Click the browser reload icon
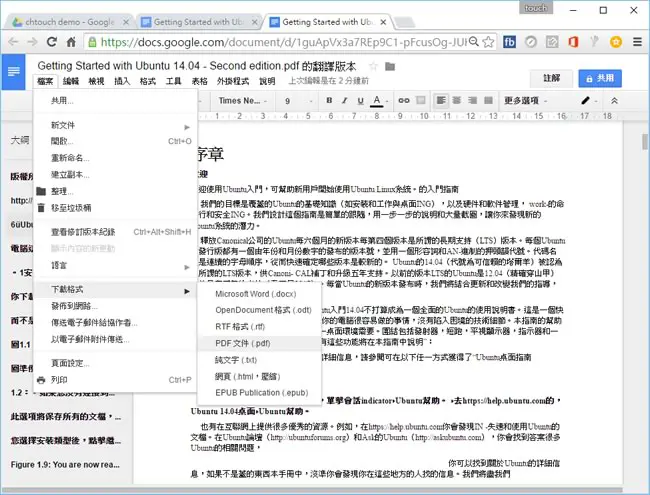The height and width of the screenshot is (495, 650). click(52, 42)
